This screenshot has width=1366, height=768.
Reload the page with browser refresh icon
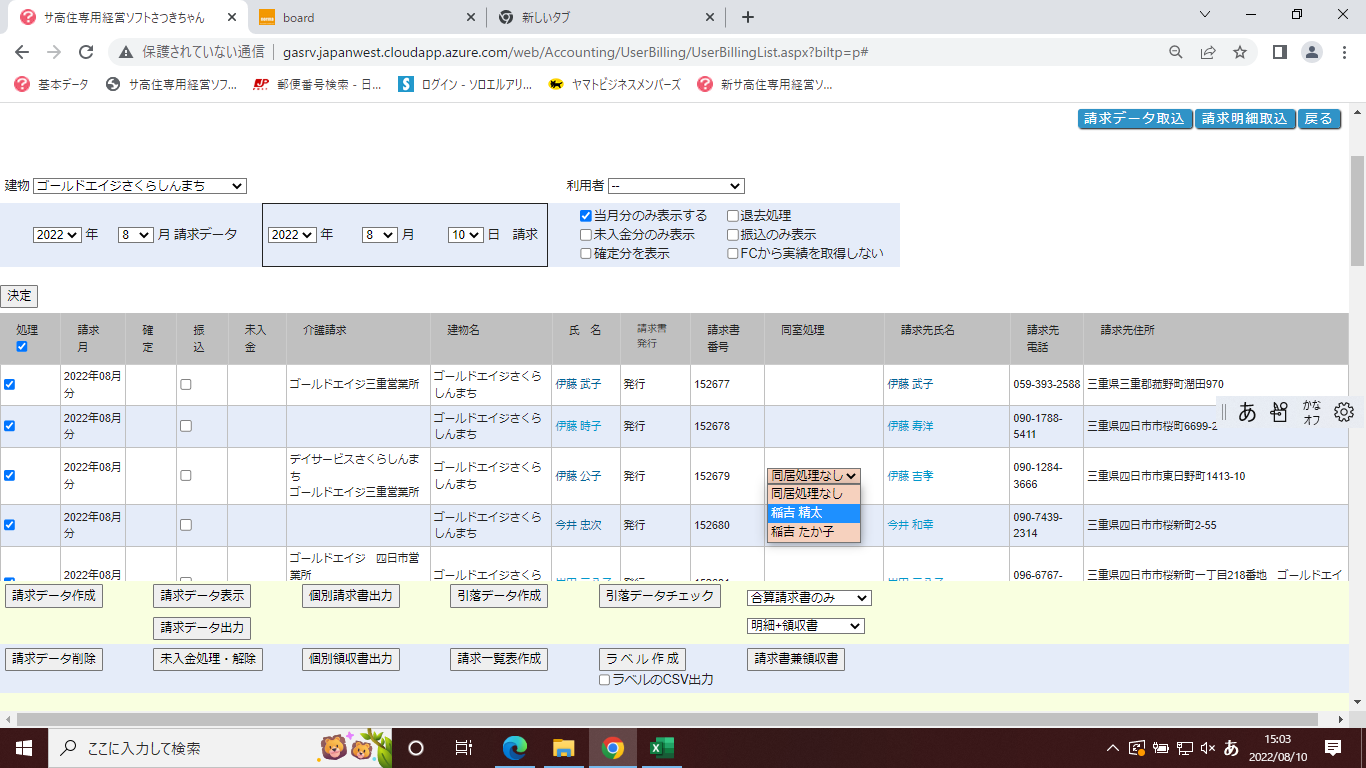[86, 52]
